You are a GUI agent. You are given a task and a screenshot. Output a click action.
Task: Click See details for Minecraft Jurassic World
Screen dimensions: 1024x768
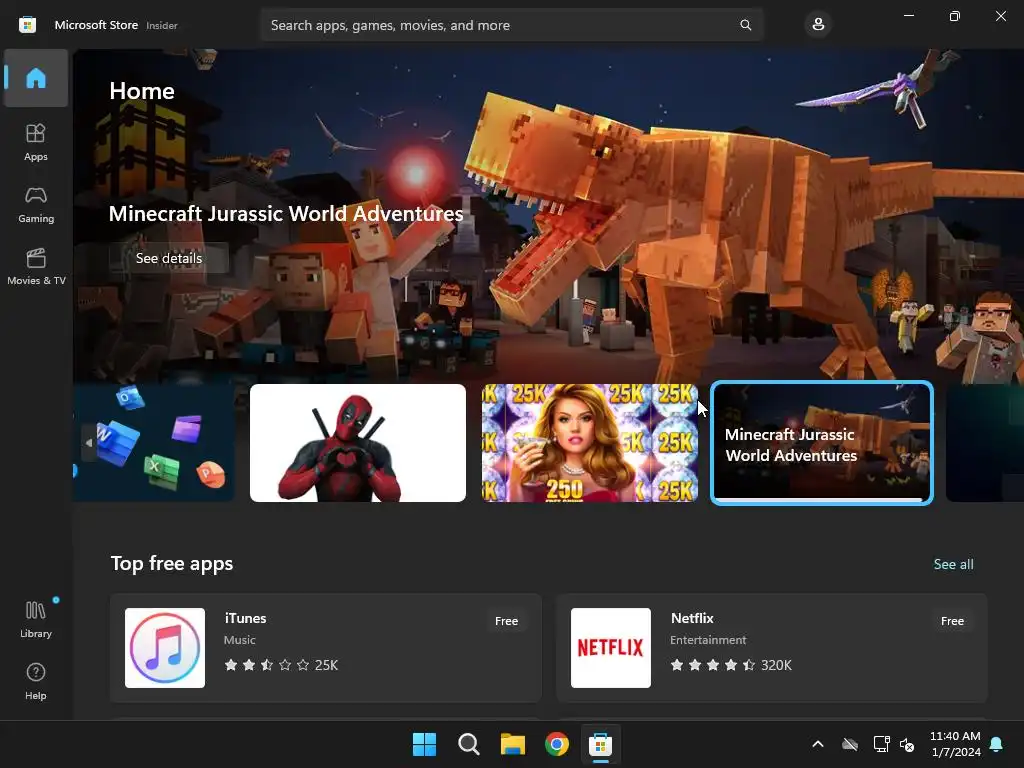point(168,258)
